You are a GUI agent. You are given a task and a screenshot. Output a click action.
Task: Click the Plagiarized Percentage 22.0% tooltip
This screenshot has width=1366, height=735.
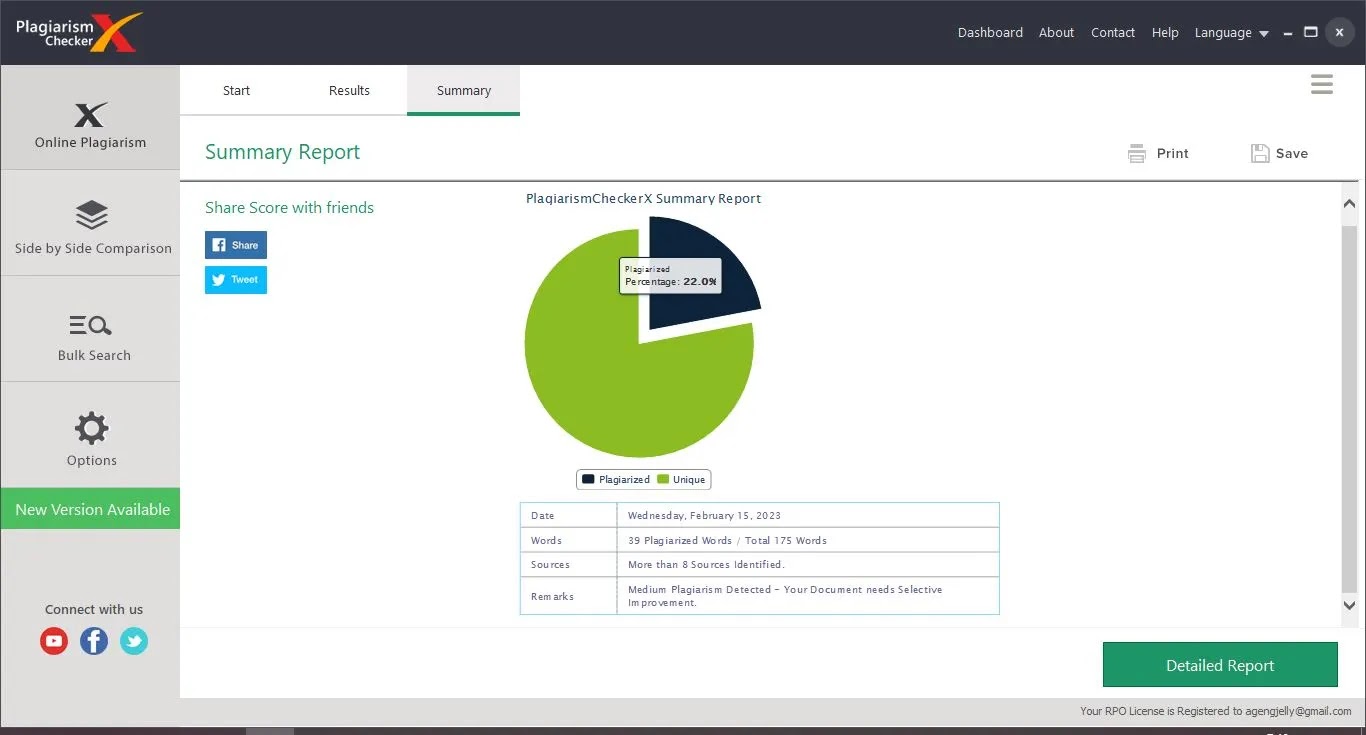point(670,276)
